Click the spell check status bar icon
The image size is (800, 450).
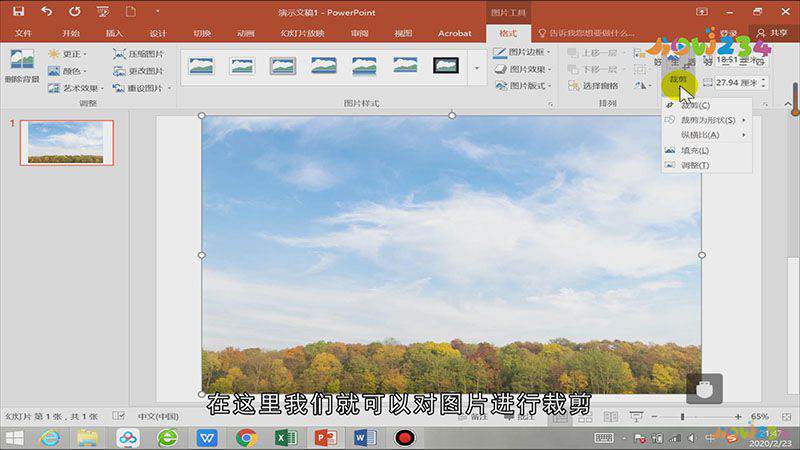tap(118, 416)
